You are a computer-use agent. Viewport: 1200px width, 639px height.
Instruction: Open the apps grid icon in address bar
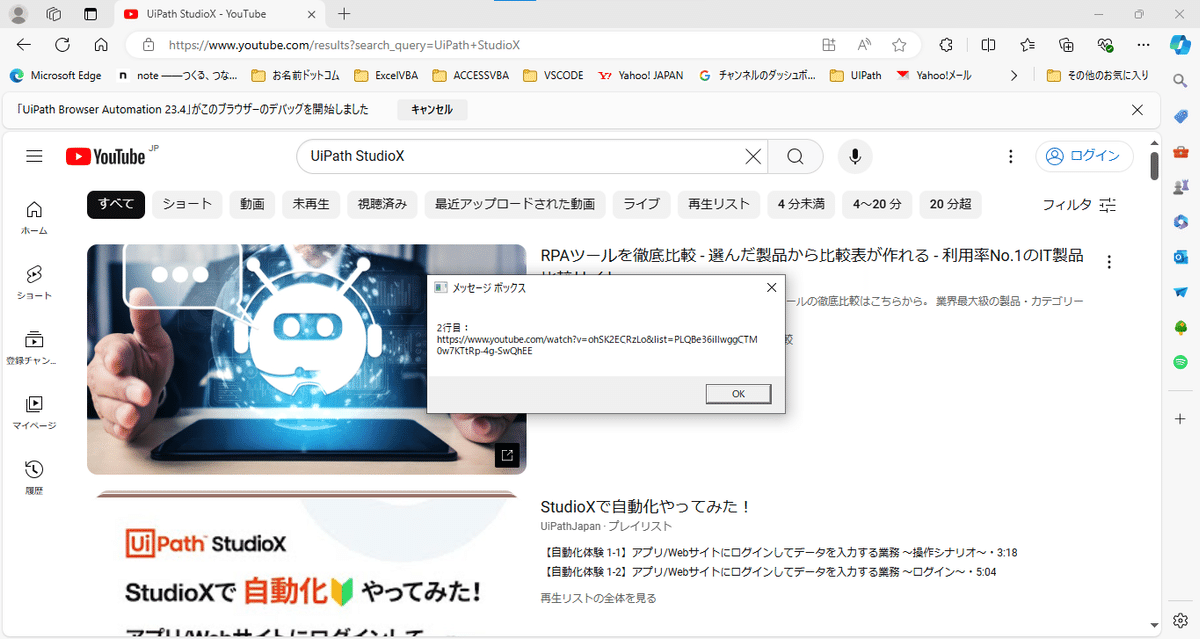pyautogui.click(x=828, y=45)
